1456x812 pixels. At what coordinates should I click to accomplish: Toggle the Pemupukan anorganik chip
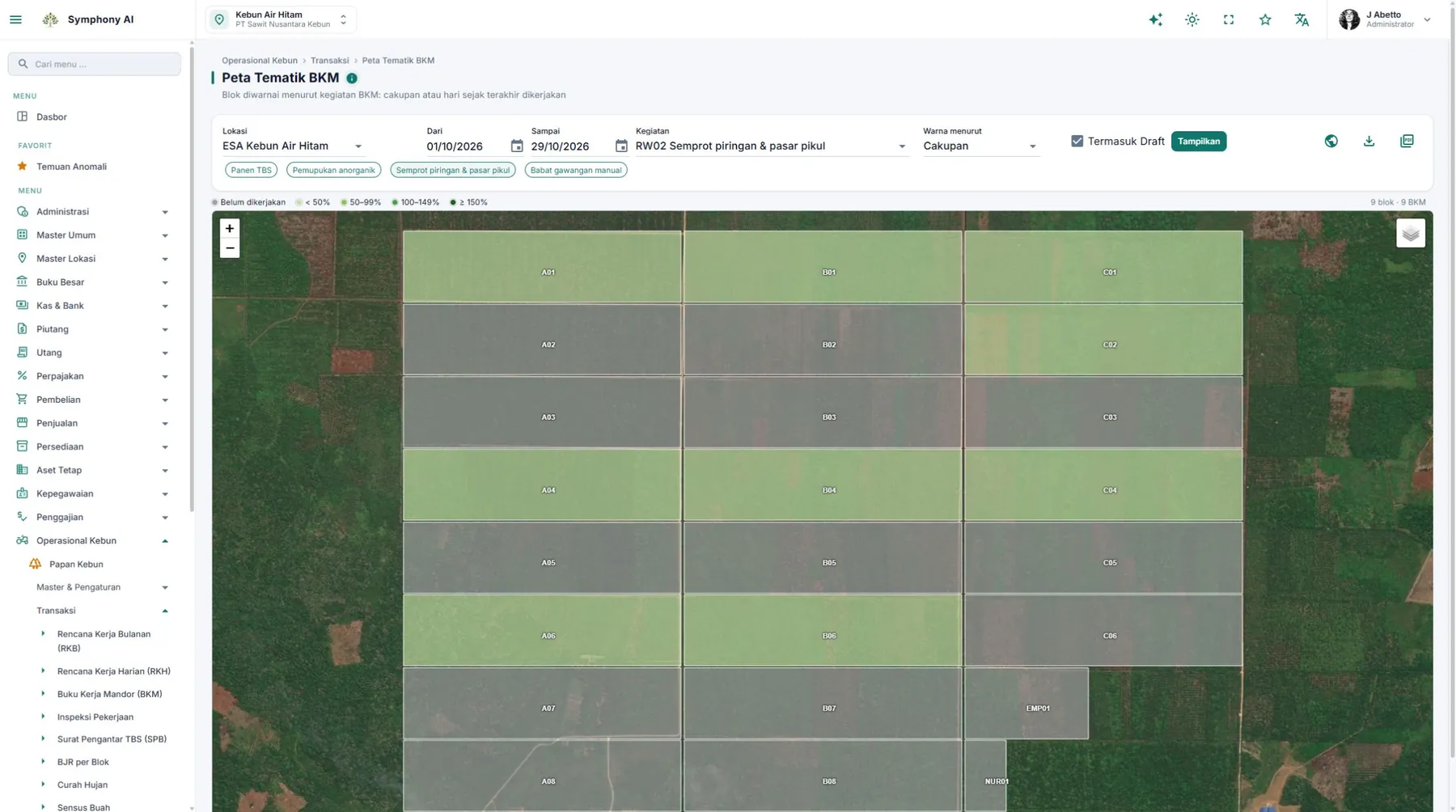(x=333, y=170)
